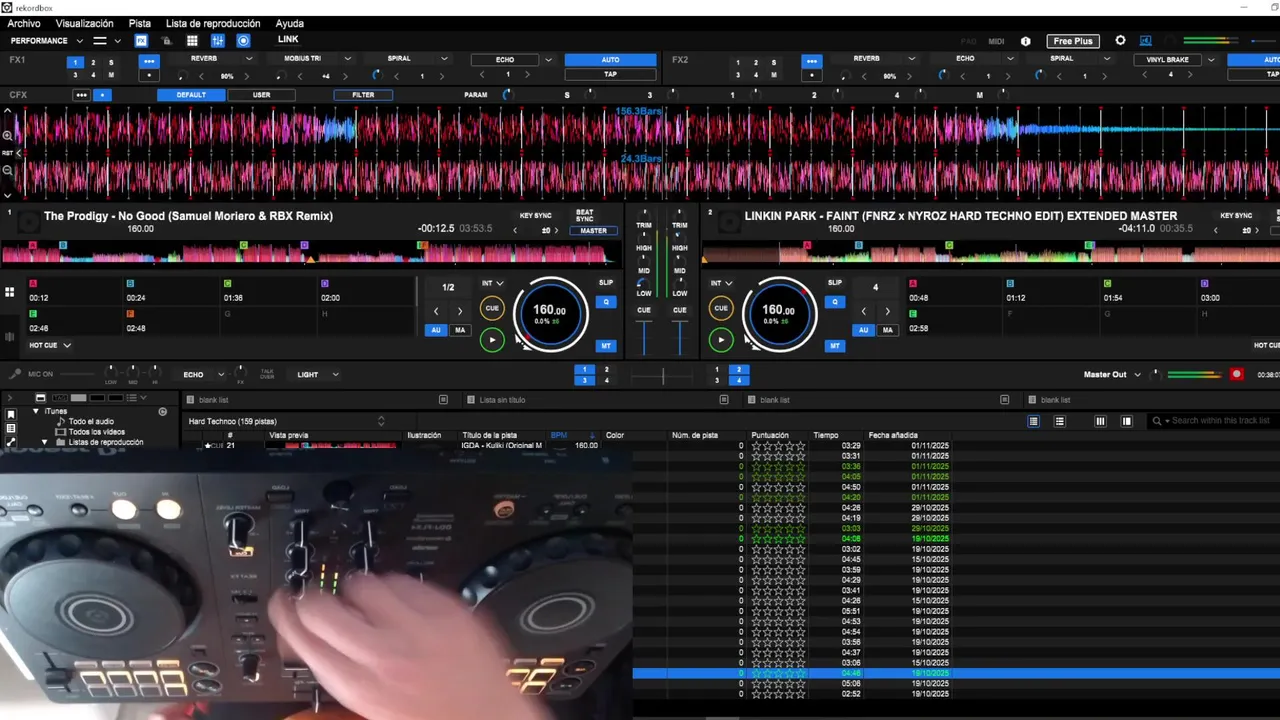Click FX1 TAP tempo button
The image size is (1280, 720).
(x=610, y=74)
